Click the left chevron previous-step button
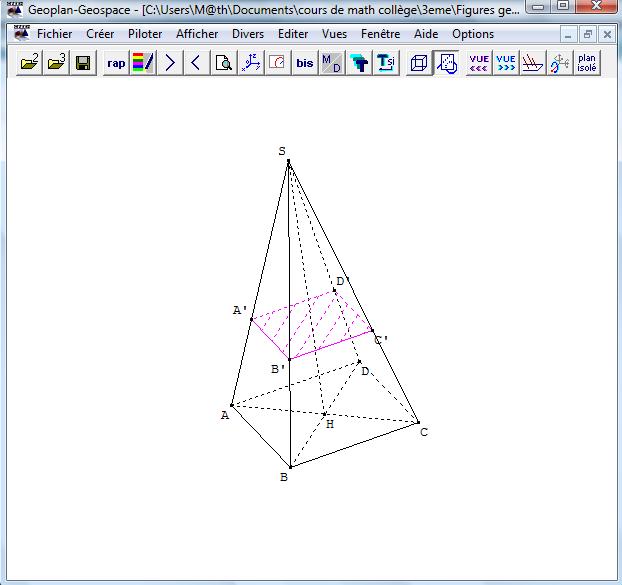This screenshot has width=622, height=585. [196, 63]
